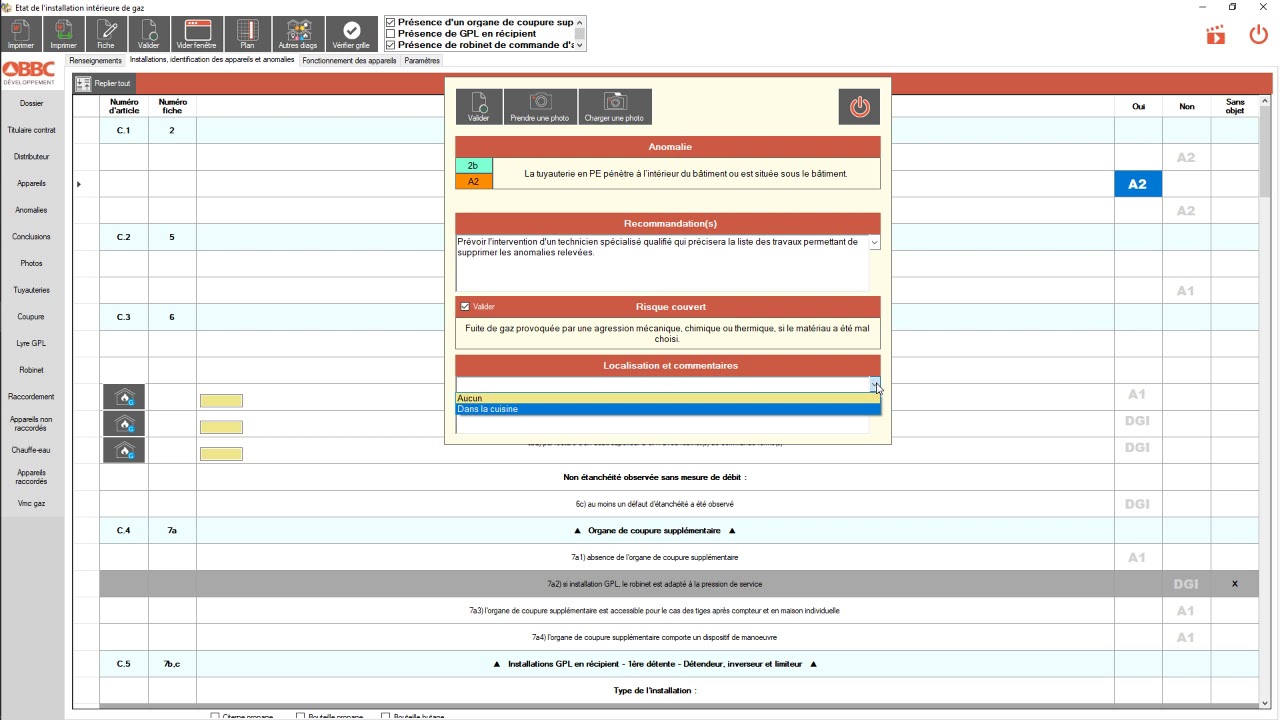Open Titulaire contrat in the sidebar
Image resolution: width=1280 pixels, height=720 pixels.
(x=31, y=130)
